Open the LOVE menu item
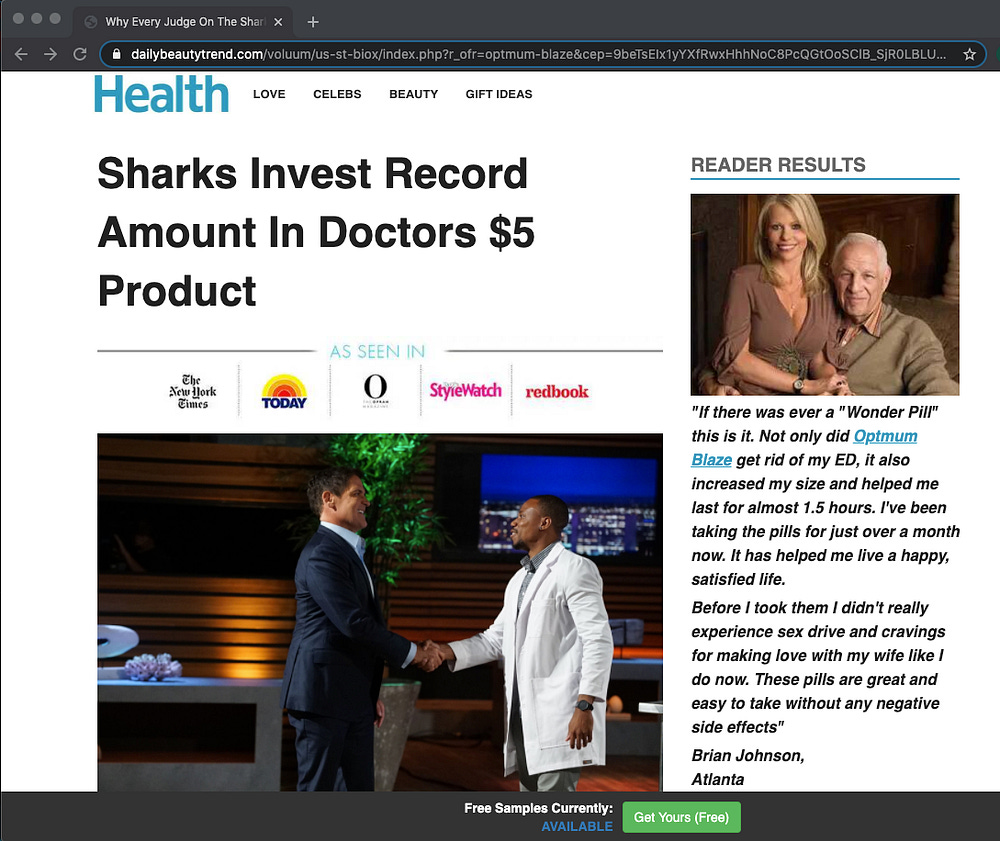This screenshot has height=841, width=1000. [x=269, y=94]
